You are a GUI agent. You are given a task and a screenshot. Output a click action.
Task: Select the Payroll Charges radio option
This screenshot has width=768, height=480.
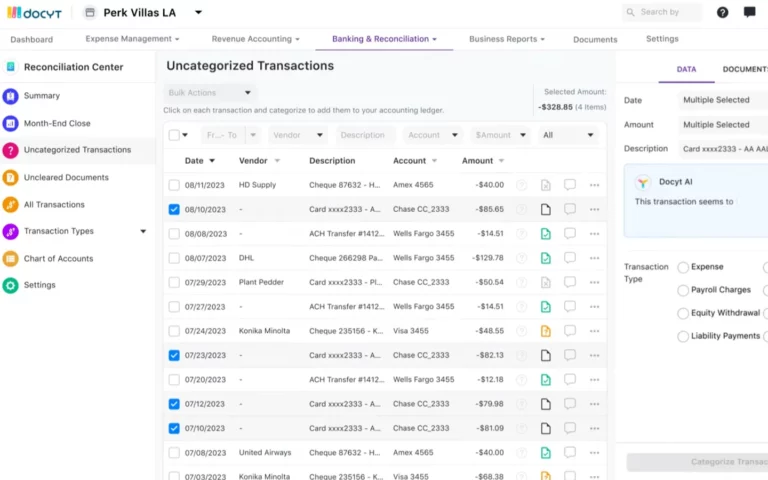pos(683,290)
